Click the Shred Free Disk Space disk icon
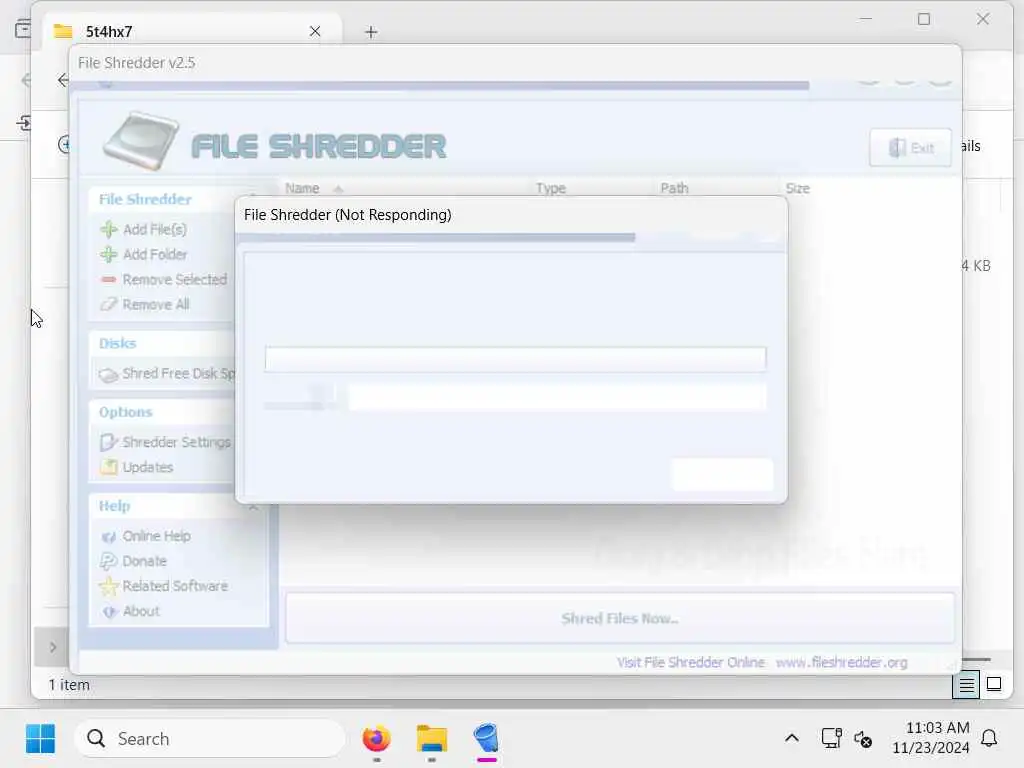This screenshot has width=1024, height=768. coord(108,374)
